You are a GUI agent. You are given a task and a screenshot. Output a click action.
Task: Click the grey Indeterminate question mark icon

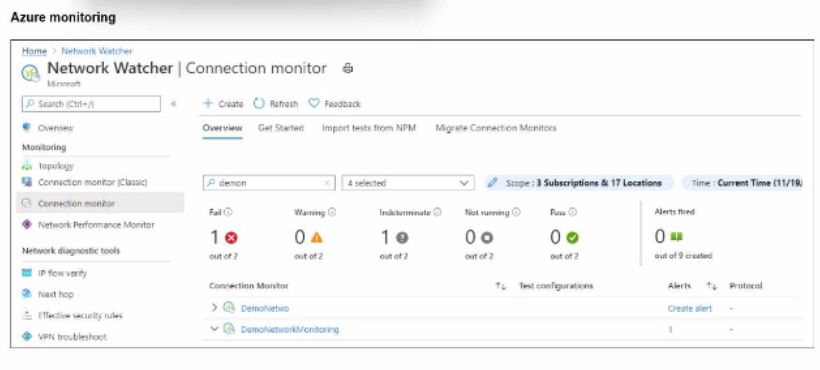tap(402, 238)
